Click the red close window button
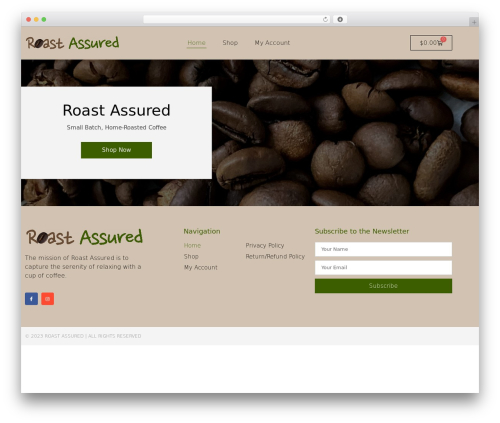This screenshot has width=500, height=423. 29,19
